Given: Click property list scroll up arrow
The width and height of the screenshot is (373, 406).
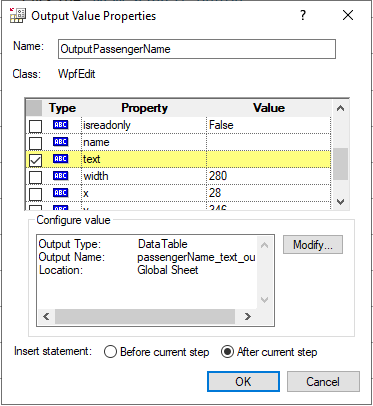Looking at the screenshot, I should coord(340,108).
